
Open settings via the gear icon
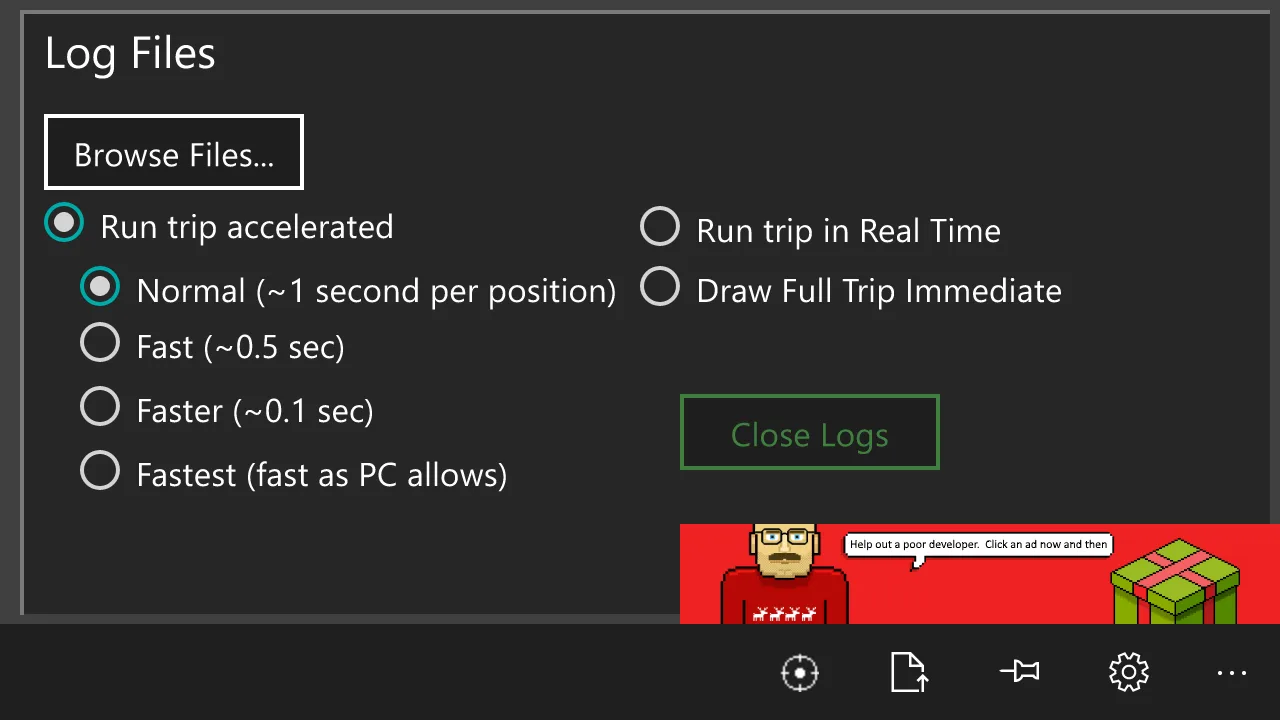(x=1129, y=672)
